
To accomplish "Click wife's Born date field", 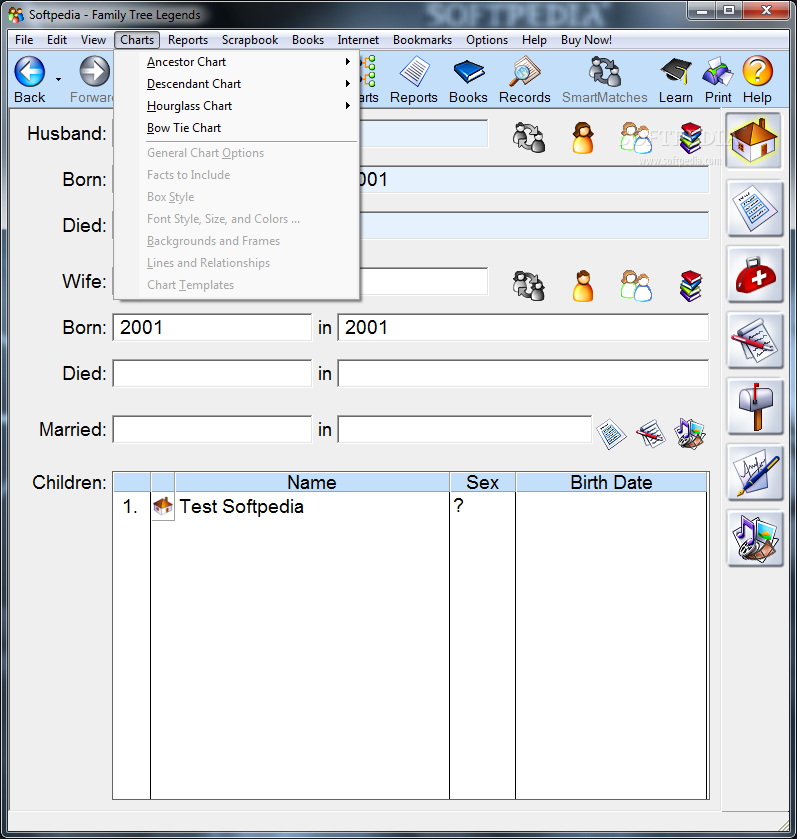I will click(x=212, y=327).
